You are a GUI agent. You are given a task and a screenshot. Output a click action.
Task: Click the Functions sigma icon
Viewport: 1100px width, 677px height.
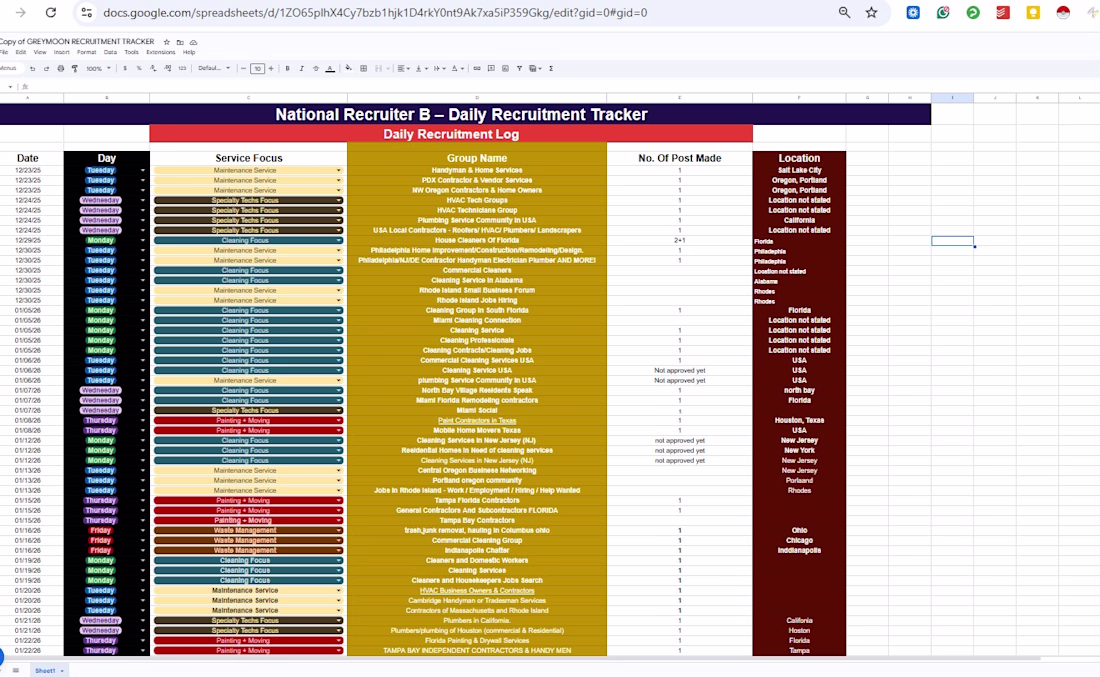[551, 69]
